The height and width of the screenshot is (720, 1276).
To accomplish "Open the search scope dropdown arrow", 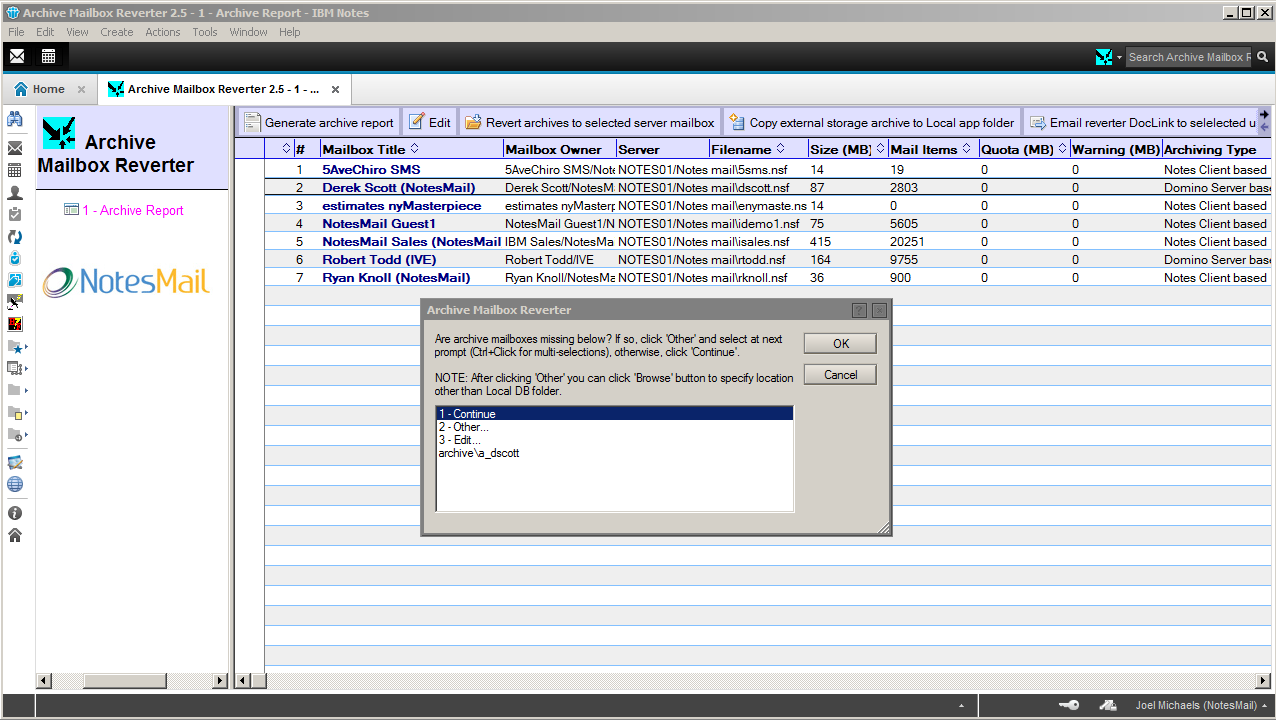I will 1119,58.
